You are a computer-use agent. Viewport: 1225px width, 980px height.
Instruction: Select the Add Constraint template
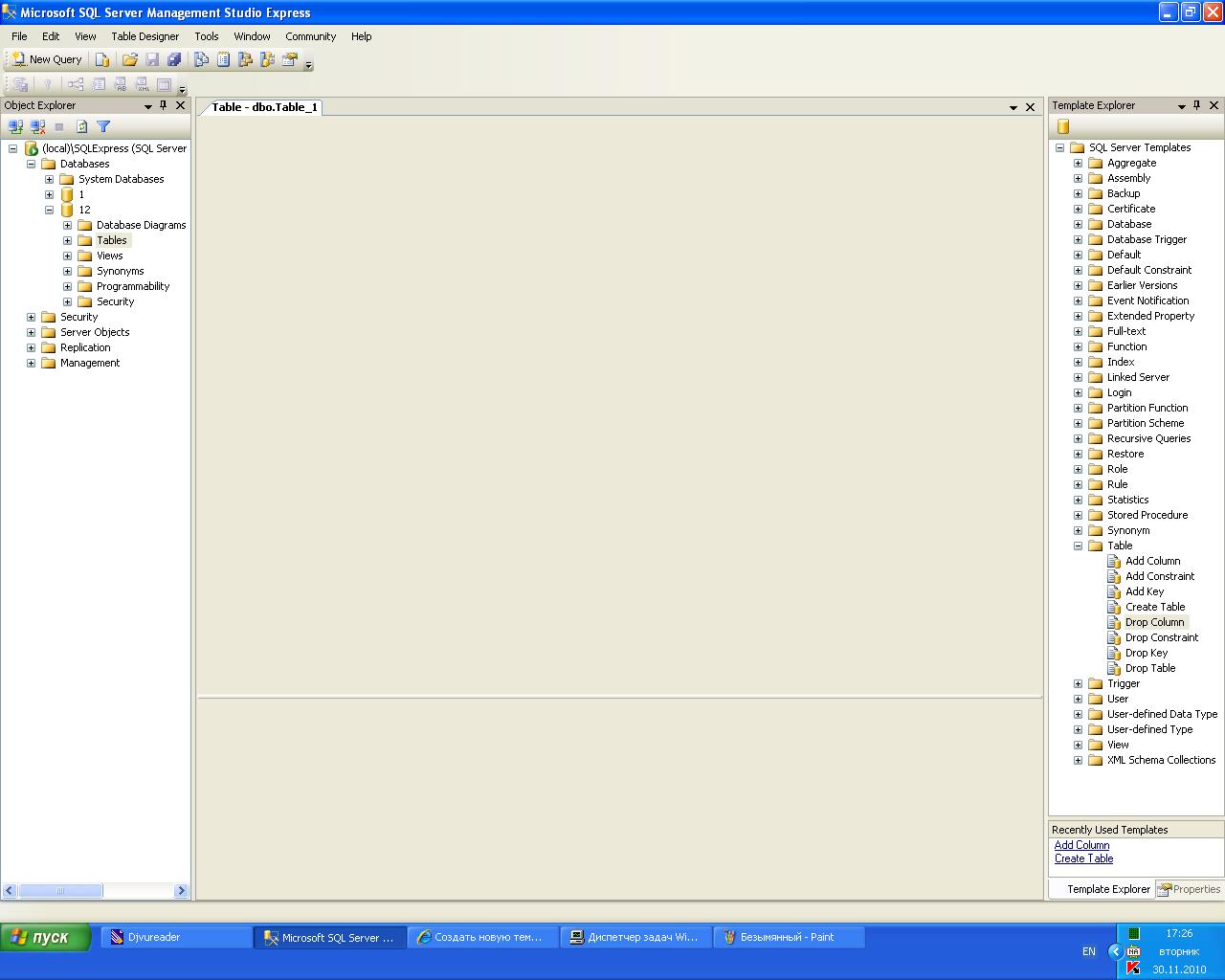pos(1160,576)
